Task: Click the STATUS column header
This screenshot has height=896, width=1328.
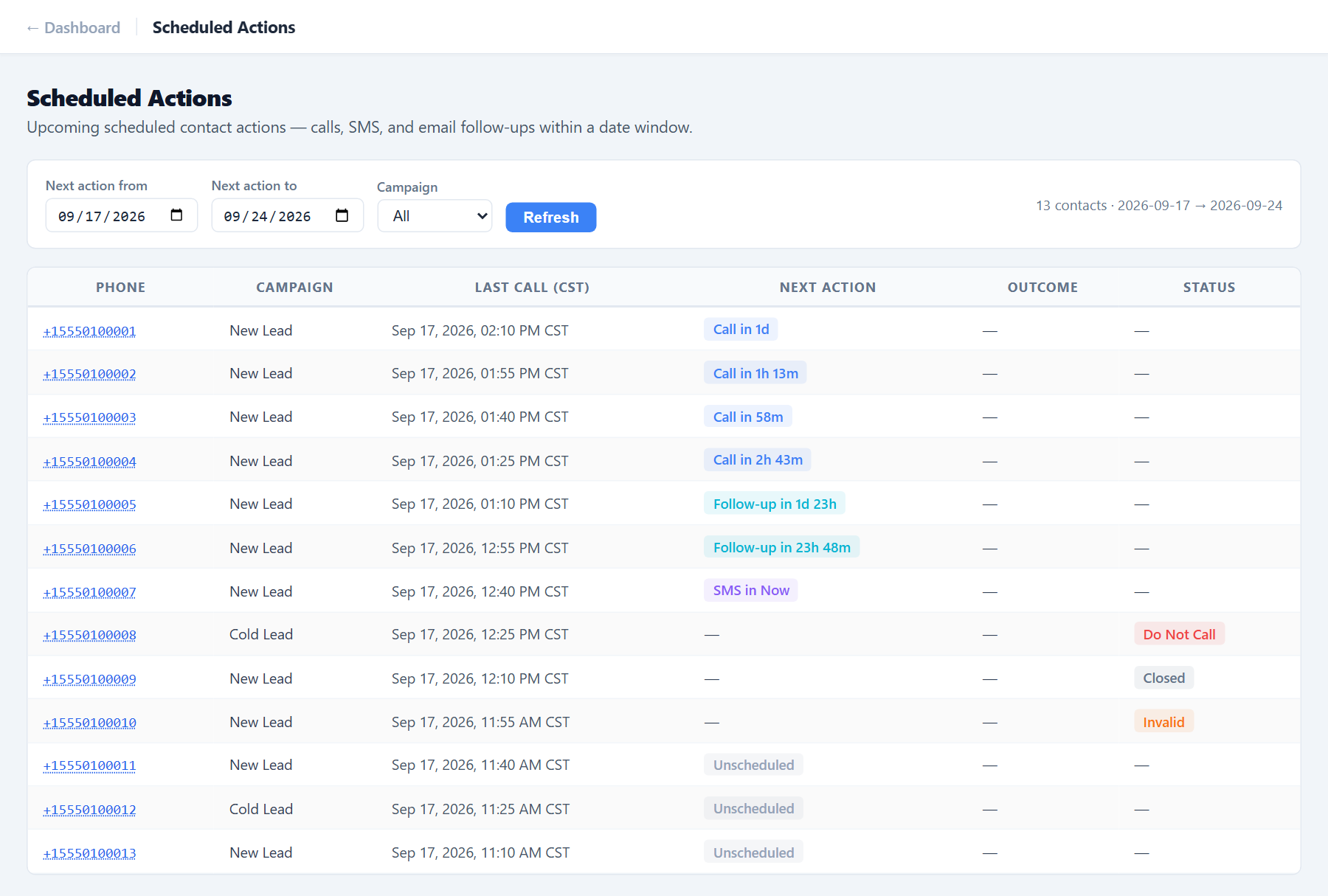Action: coord(1209,288)
